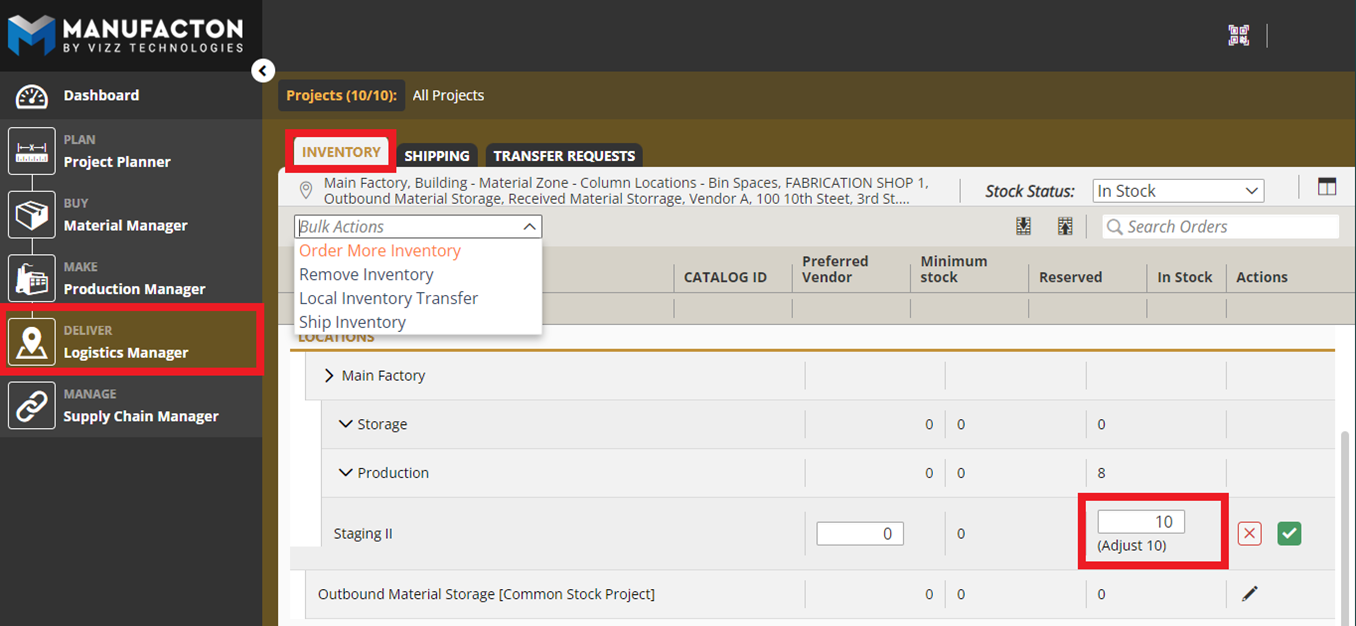Click the In Stock column header
The height and width of the screenshot is (626, 1356).
pyautogui.click(x=1185, y=277)
